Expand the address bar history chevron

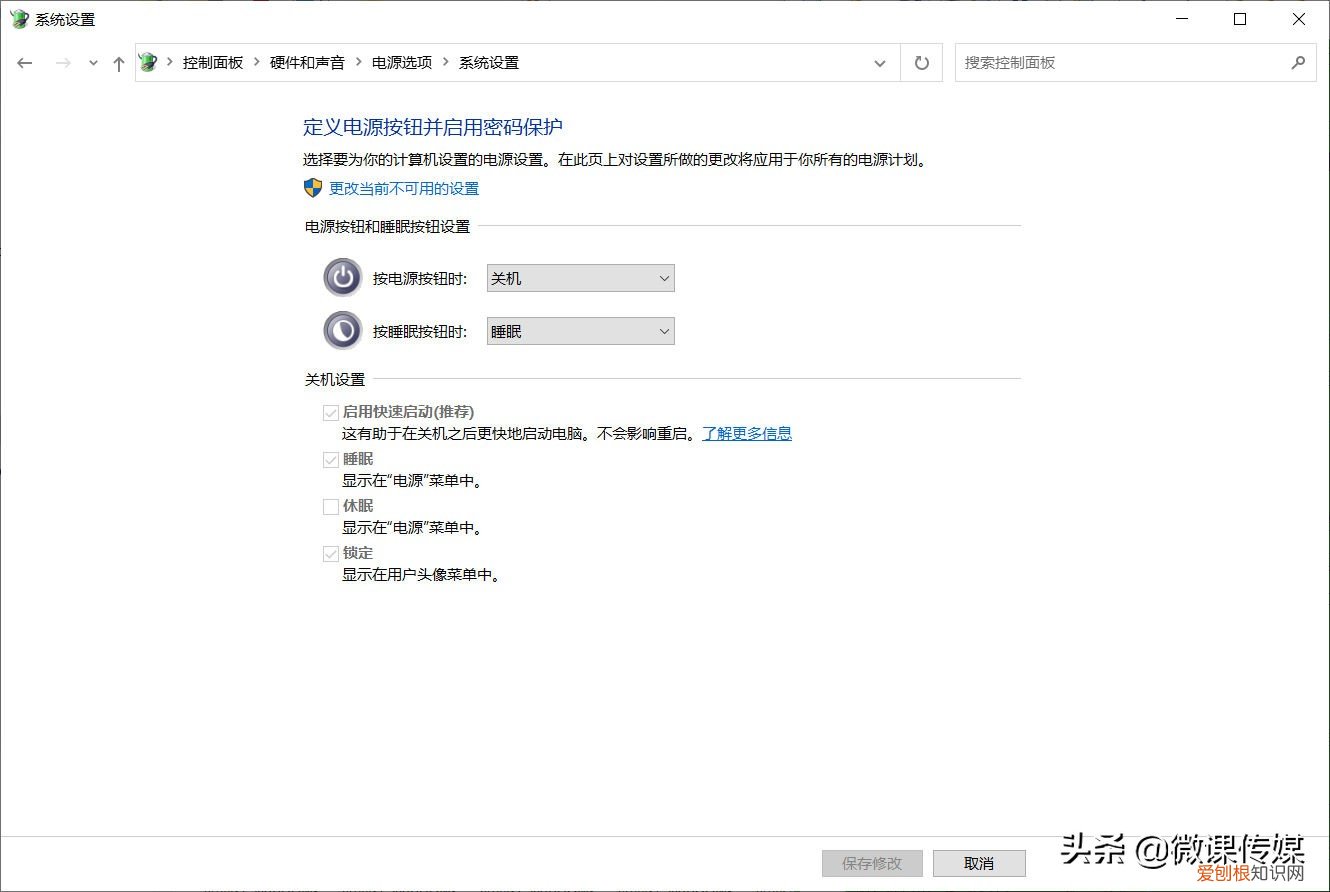(x=880, y=62)
